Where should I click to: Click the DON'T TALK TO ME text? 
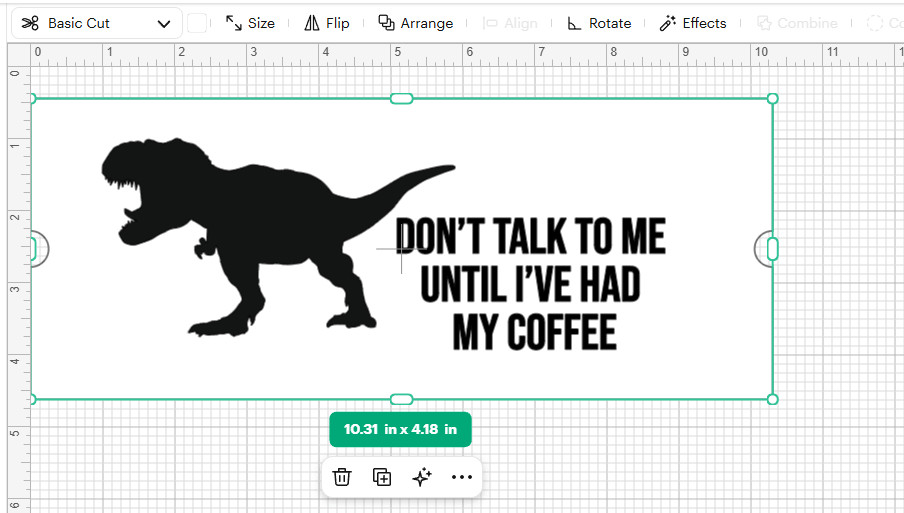(530, 236)
